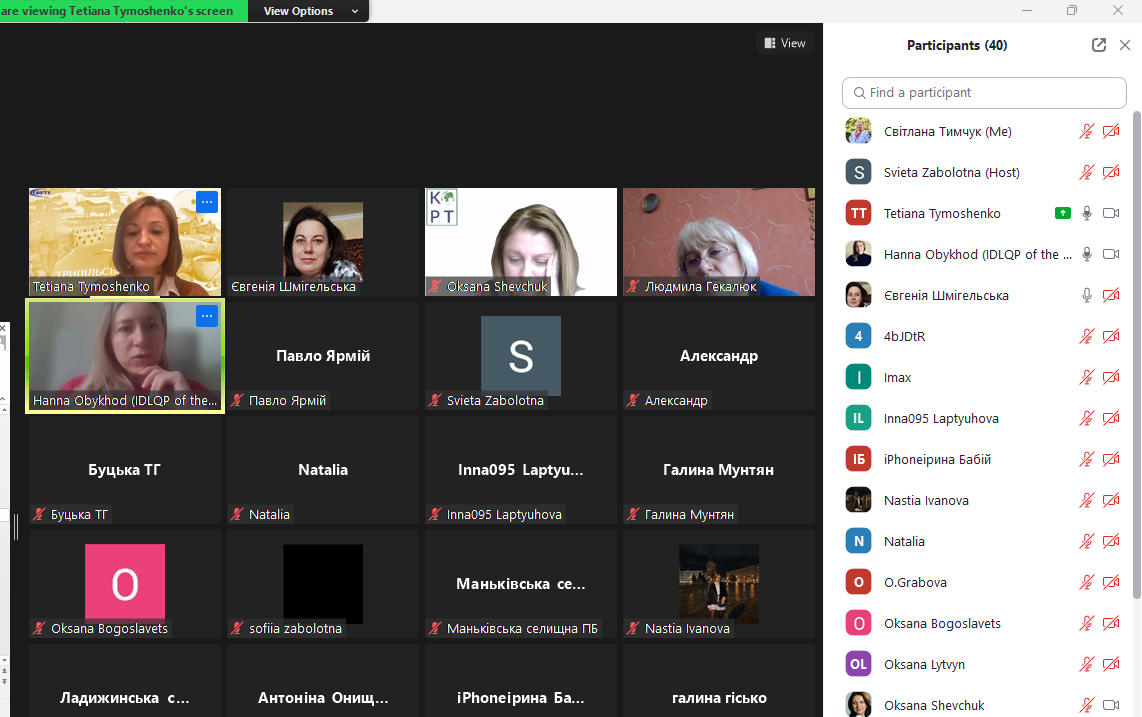Select галина гісько's video tile
Viewport: 1142px width, 717px height.
point(719,681)
